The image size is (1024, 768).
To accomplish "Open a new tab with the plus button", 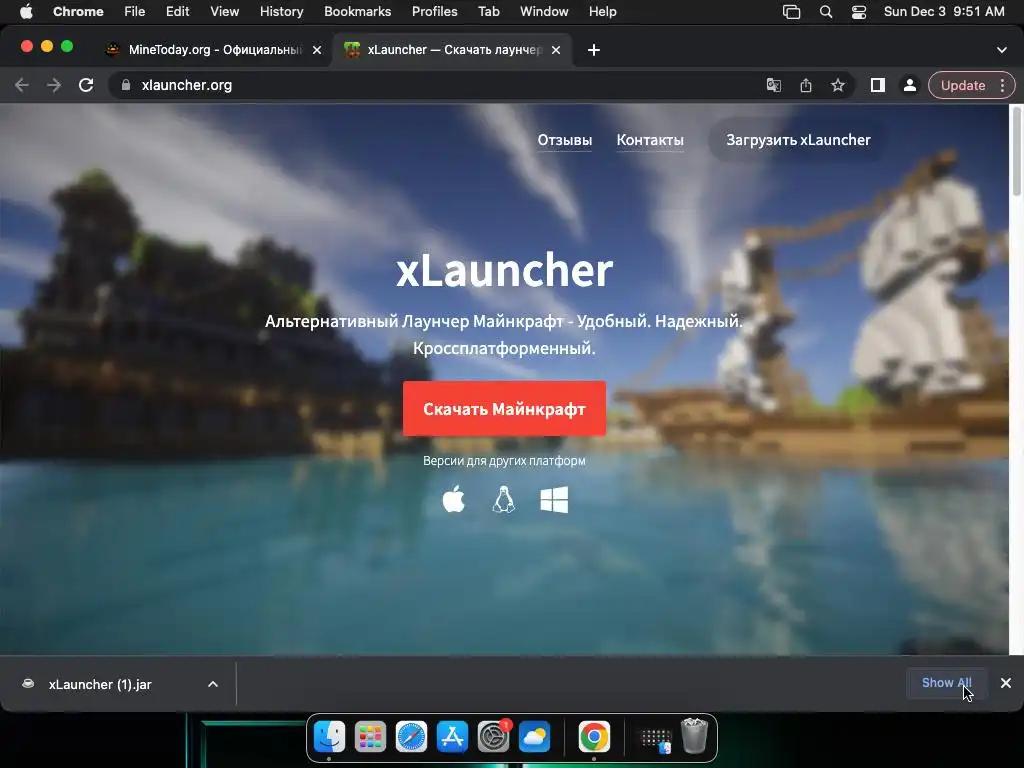I will (x=594, y=50).
